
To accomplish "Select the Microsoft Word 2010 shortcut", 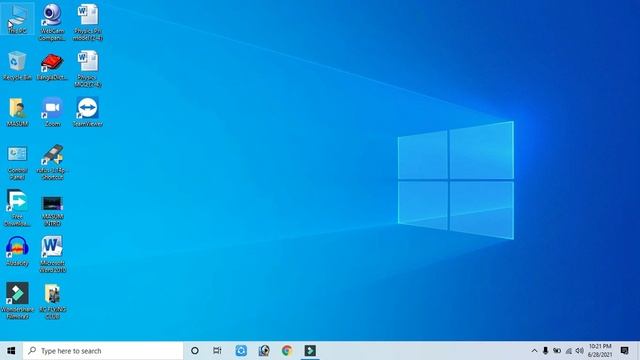I will [x=52, y=254].
